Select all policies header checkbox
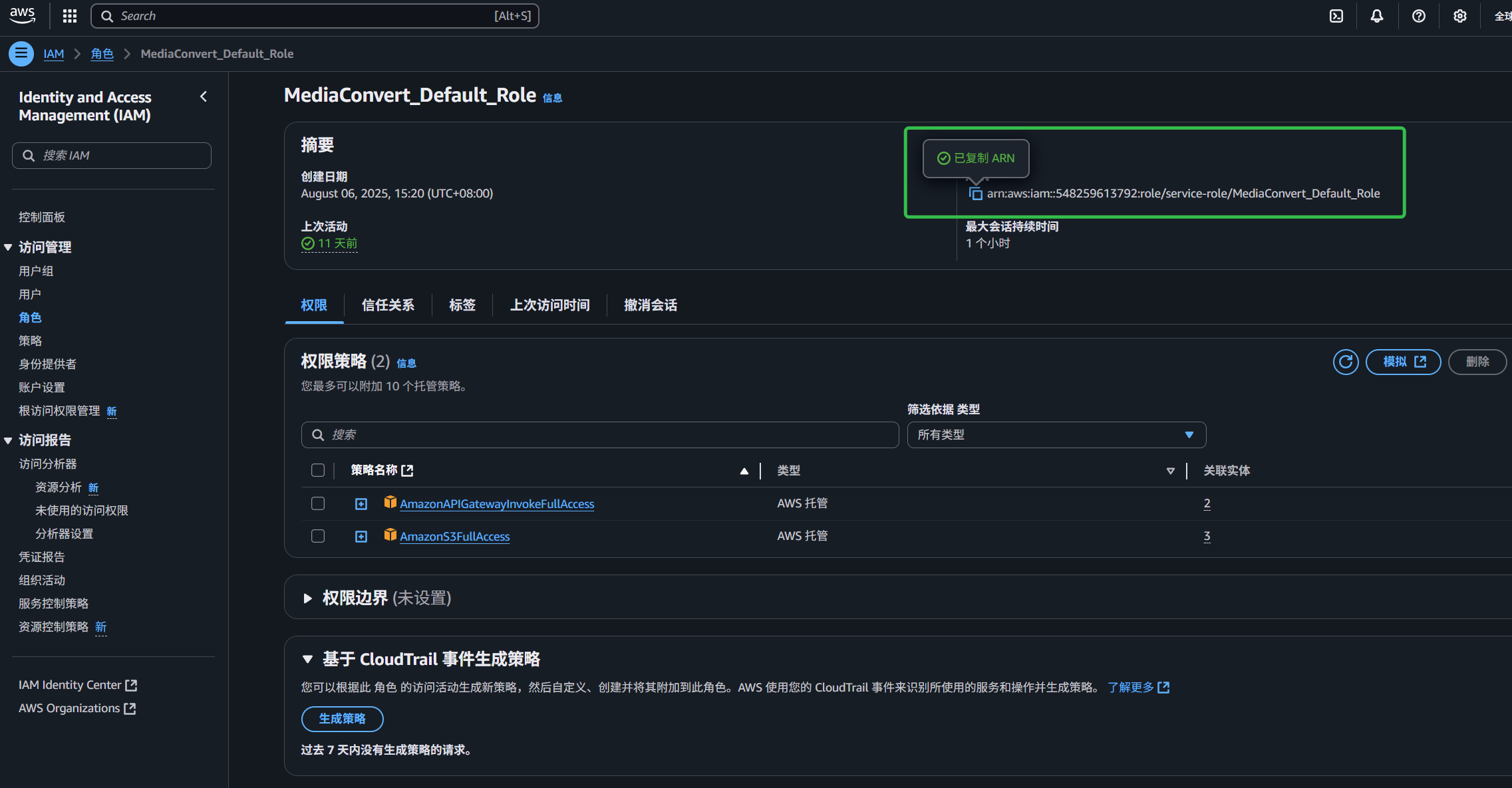This screenshot has height=788, width=1512. [318, 471]
